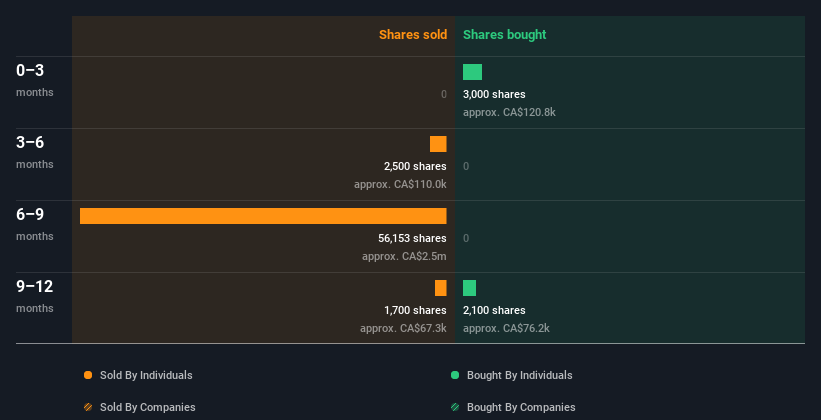The width and height of the screenshot is (821, 420).
Task: Click the '9–12' months row label
Action: pyautogui.click(x=35, y=295)
